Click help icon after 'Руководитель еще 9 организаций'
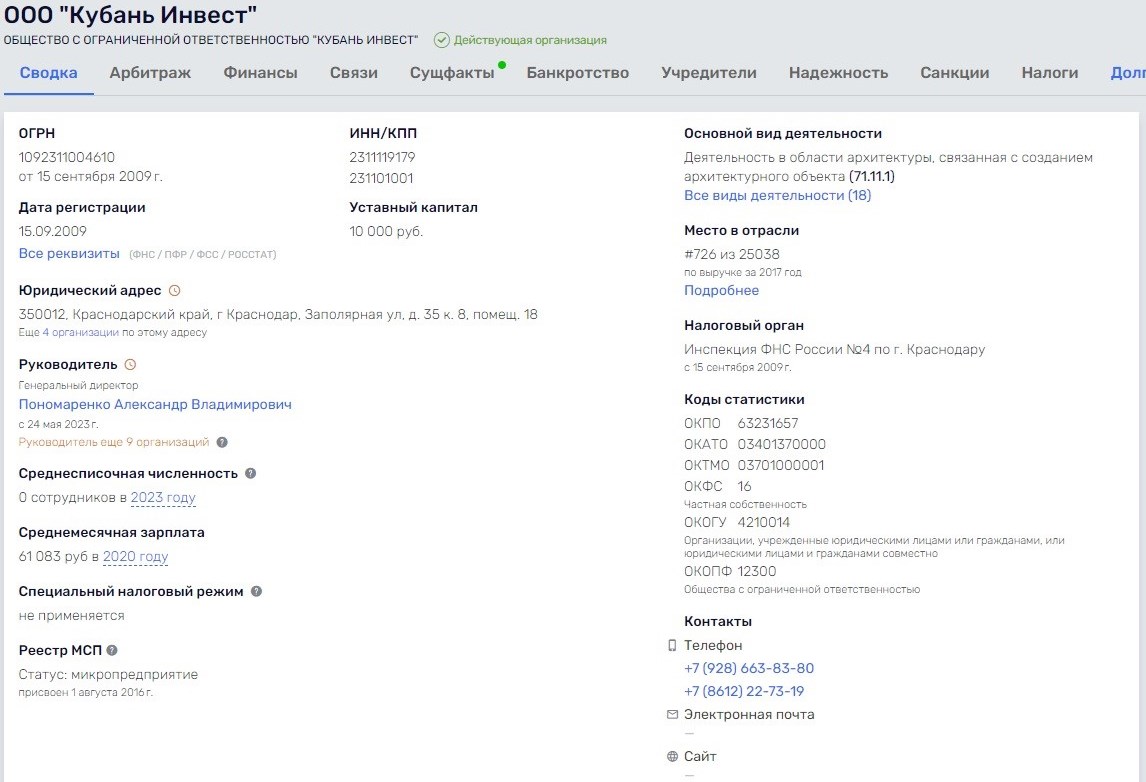 [222, 442]
